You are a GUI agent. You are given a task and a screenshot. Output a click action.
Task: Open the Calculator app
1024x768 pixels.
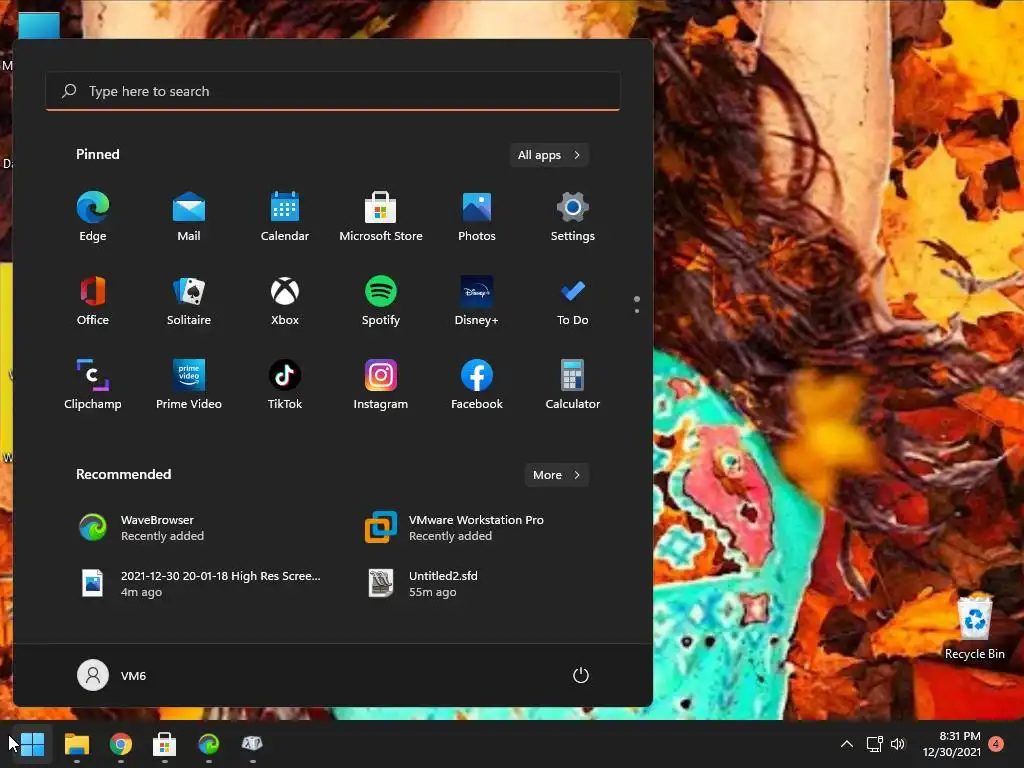click(573, 384)
